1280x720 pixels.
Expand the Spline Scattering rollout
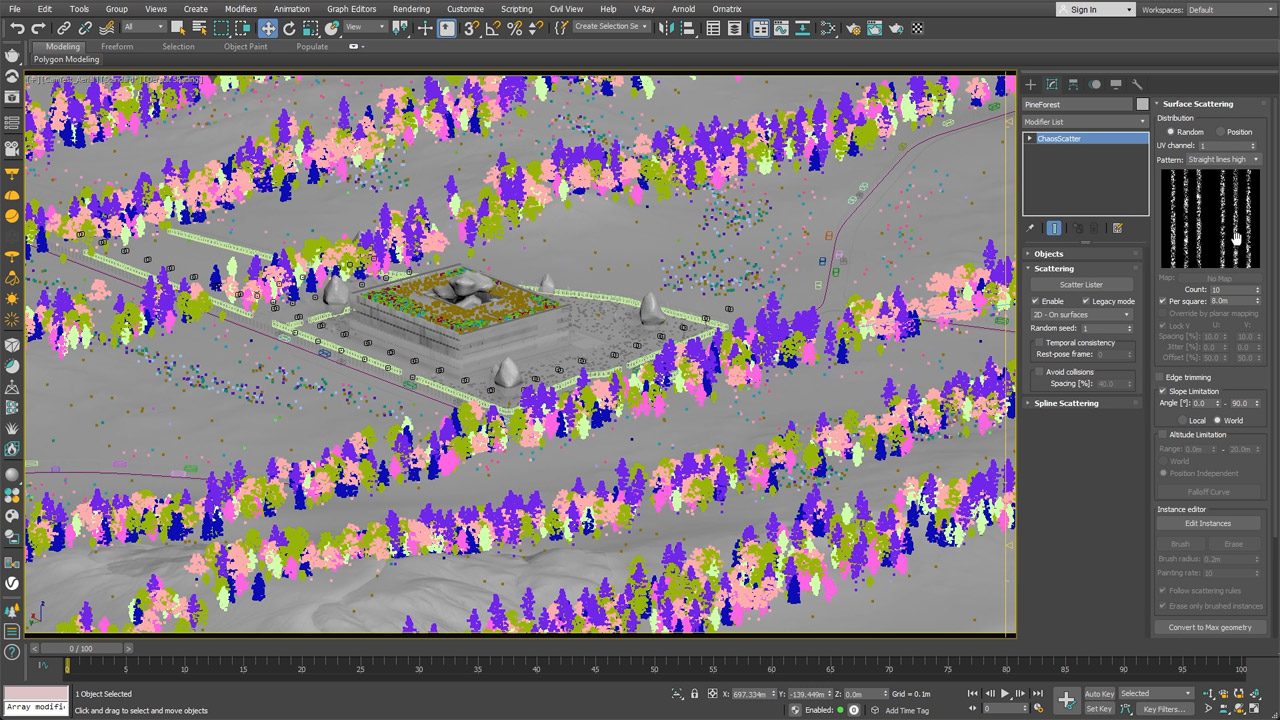(x=1083, y=404)
